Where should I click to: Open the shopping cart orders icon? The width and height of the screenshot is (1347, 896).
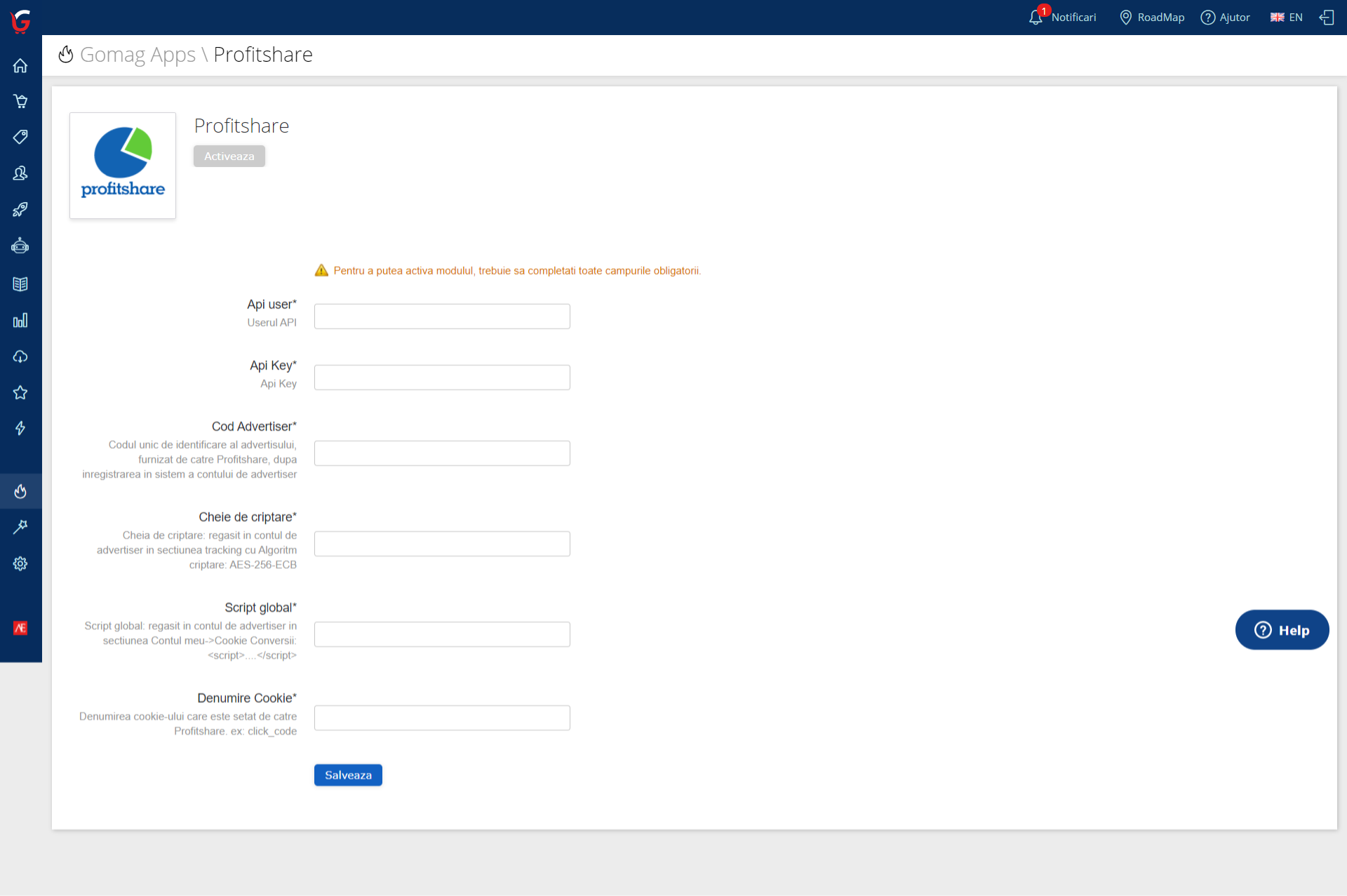20,101
